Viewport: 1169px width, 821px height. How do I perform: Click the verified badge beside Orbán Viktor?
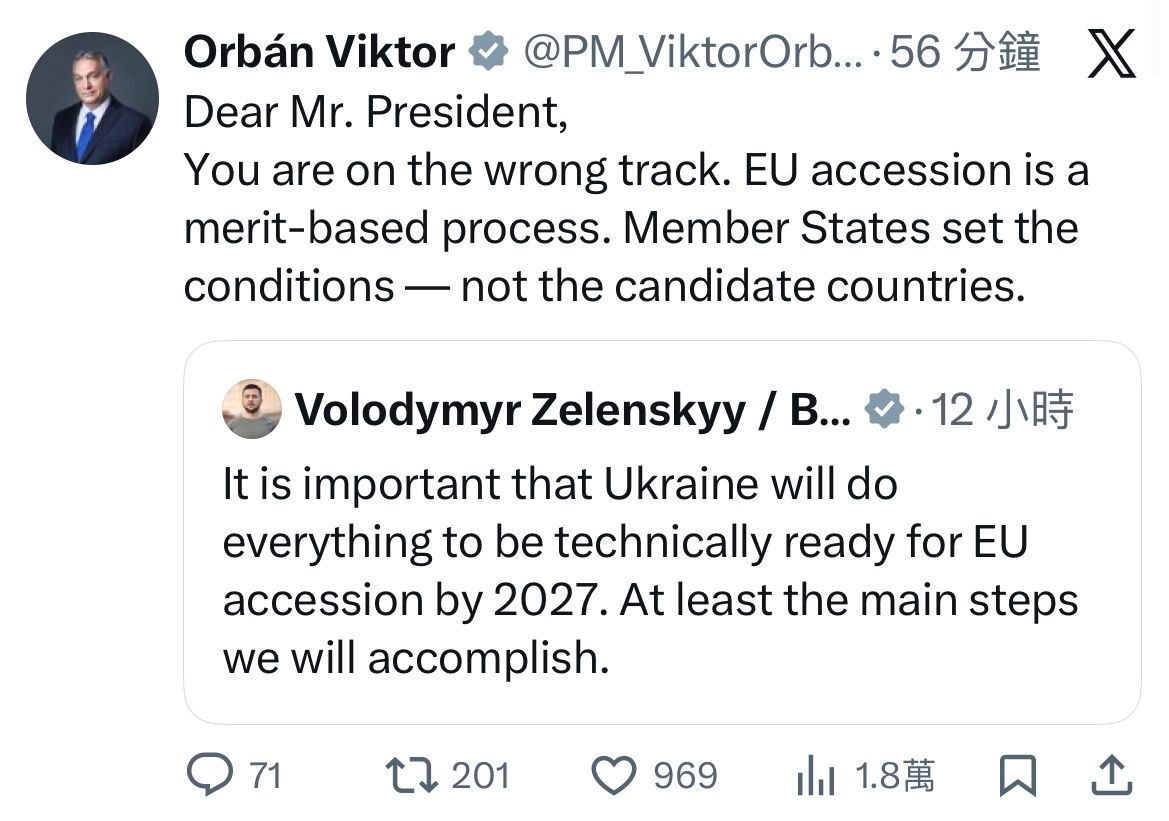[x=489, y=52]
